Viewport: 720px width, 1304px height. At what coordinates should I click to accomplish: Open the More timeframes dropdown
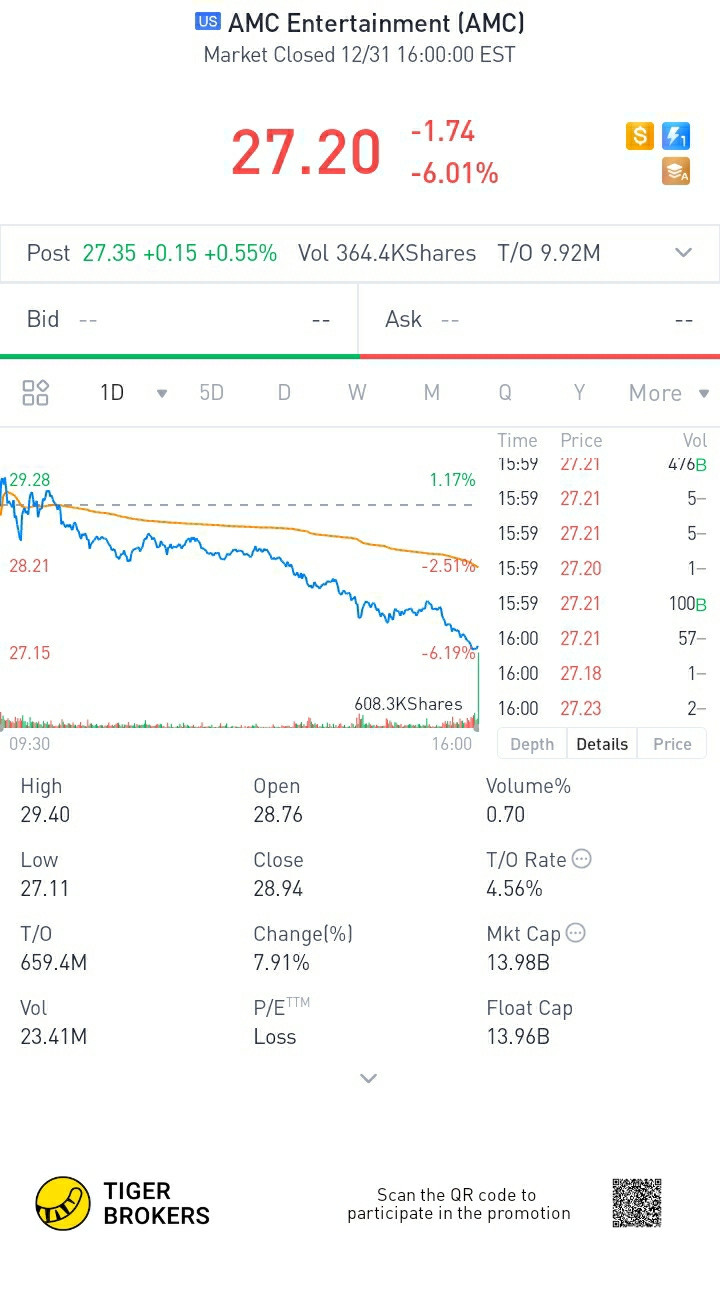point(668,393)
